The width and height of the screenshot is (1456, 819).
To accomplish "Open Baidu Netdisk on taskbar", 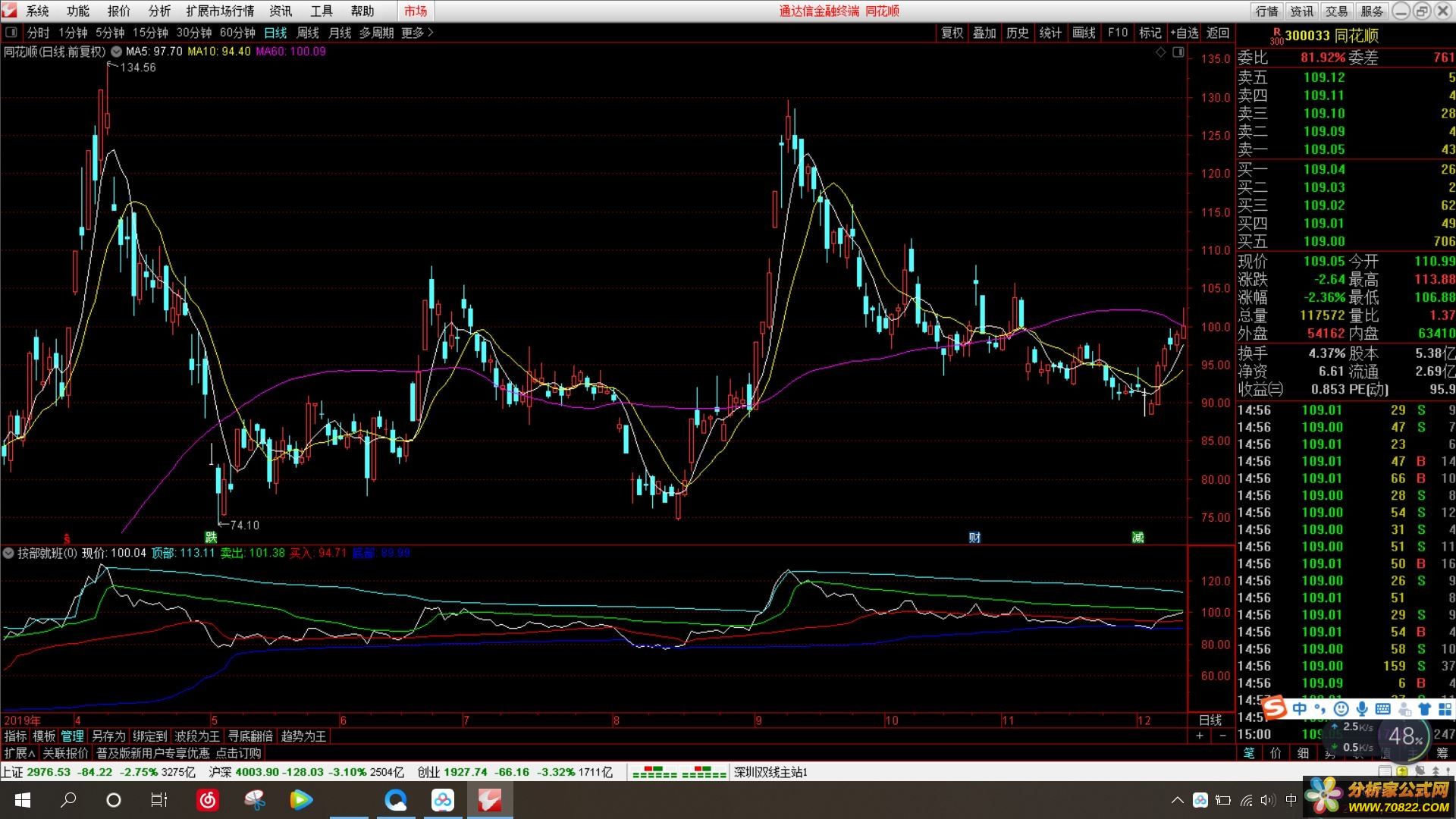I will [443, 800].
